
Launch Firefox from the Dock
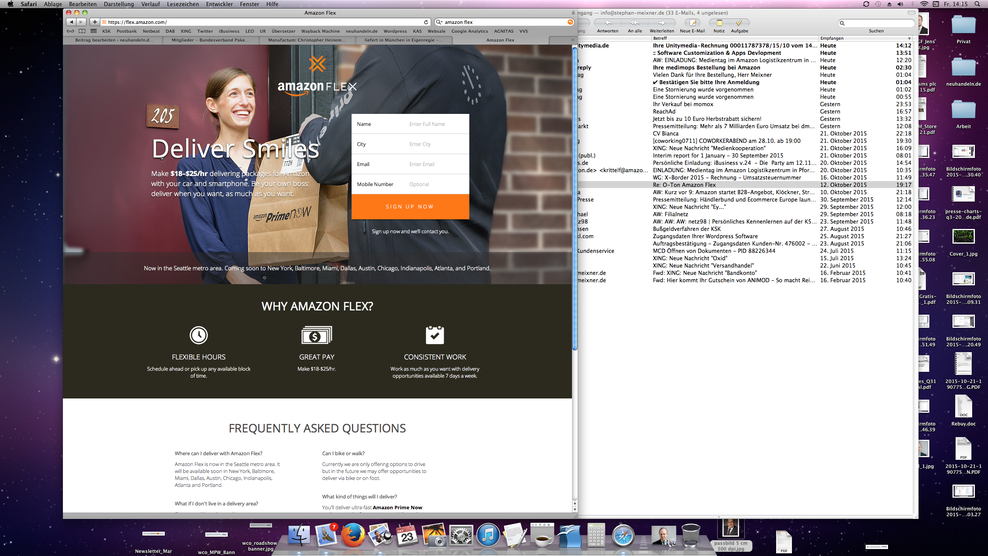[x=353, y=535]
